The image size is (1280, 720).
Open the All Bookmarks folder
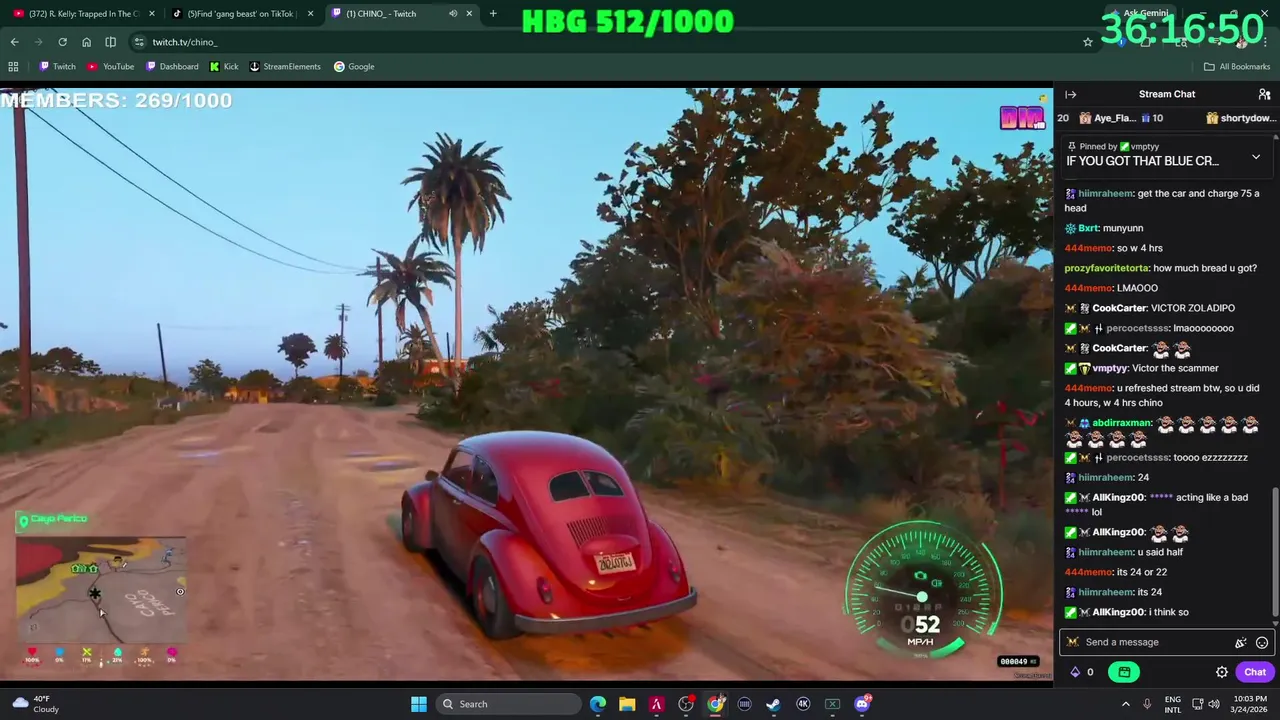point(1237,67)
